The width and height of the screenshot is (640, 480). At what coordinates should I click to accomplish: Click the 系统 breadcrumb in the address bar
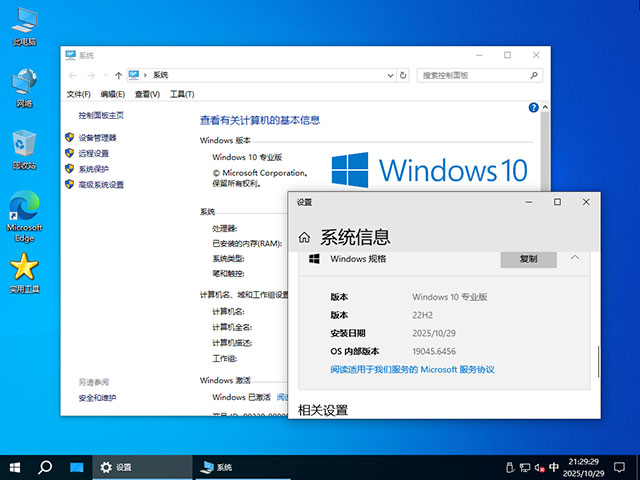pos(160,75)
